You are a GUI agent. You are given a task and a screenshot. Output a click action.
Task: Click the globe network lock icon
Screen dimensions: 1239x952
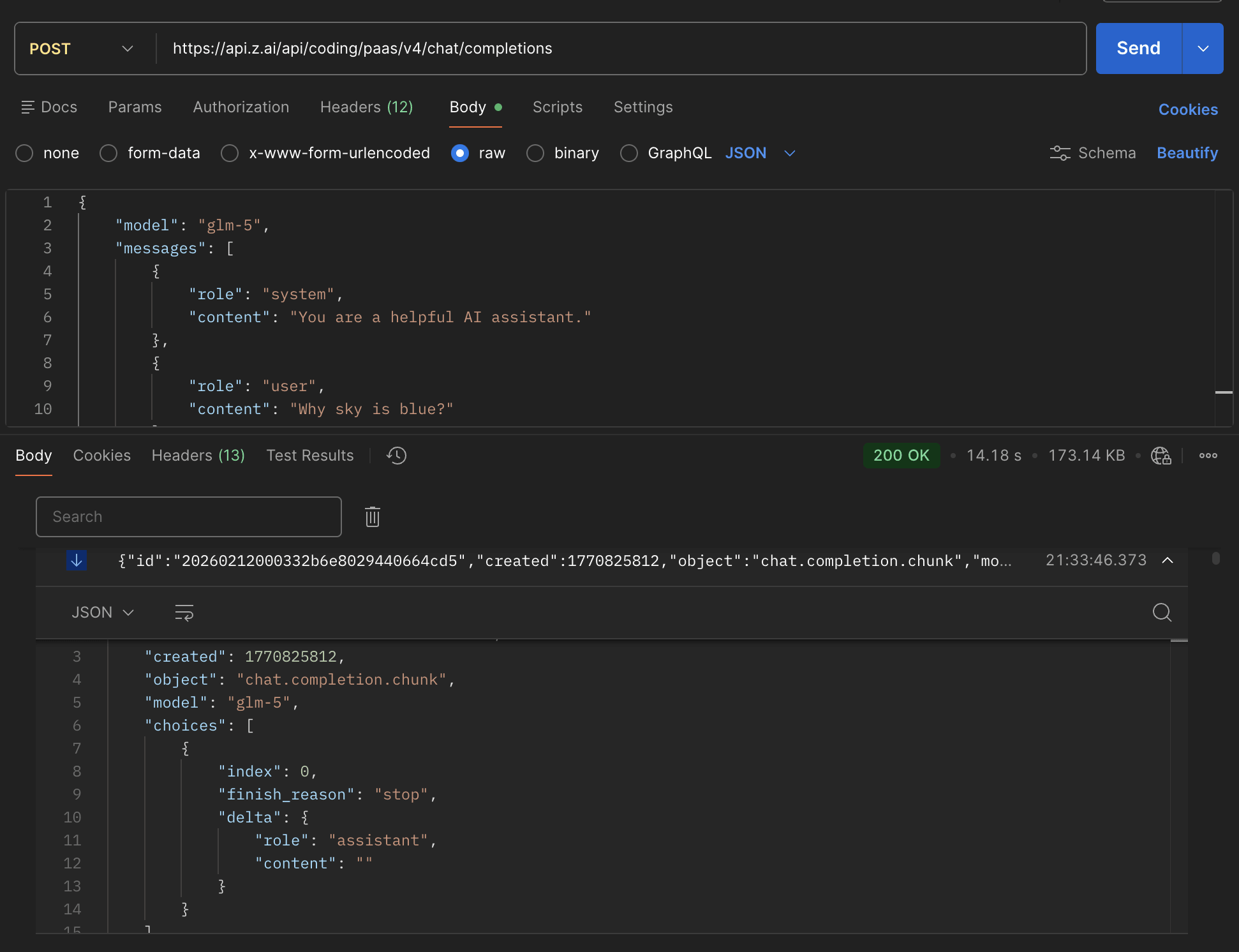coord(1161,456)
